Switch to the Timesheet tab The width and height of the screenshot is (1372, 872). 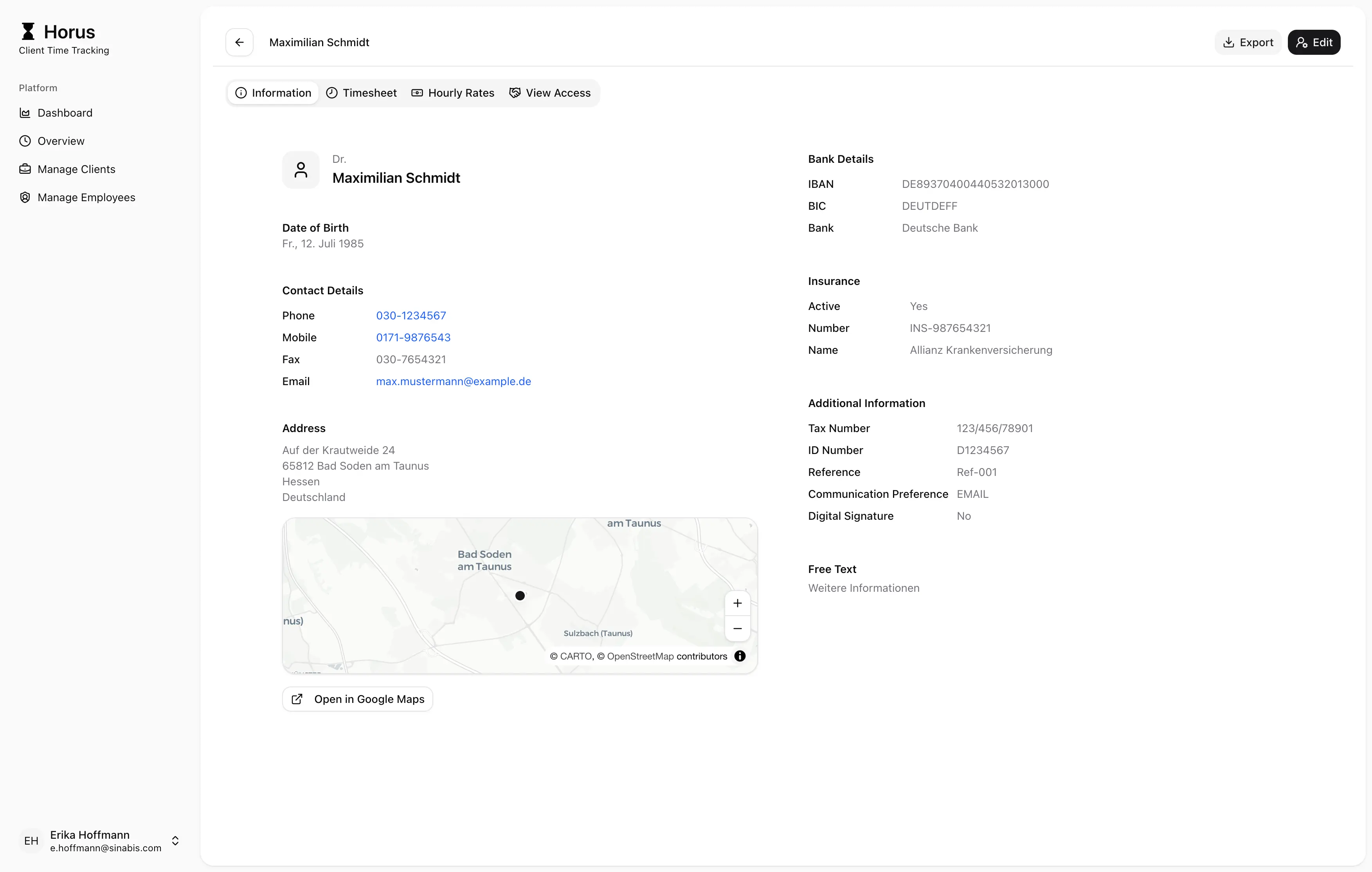(361, 93)
